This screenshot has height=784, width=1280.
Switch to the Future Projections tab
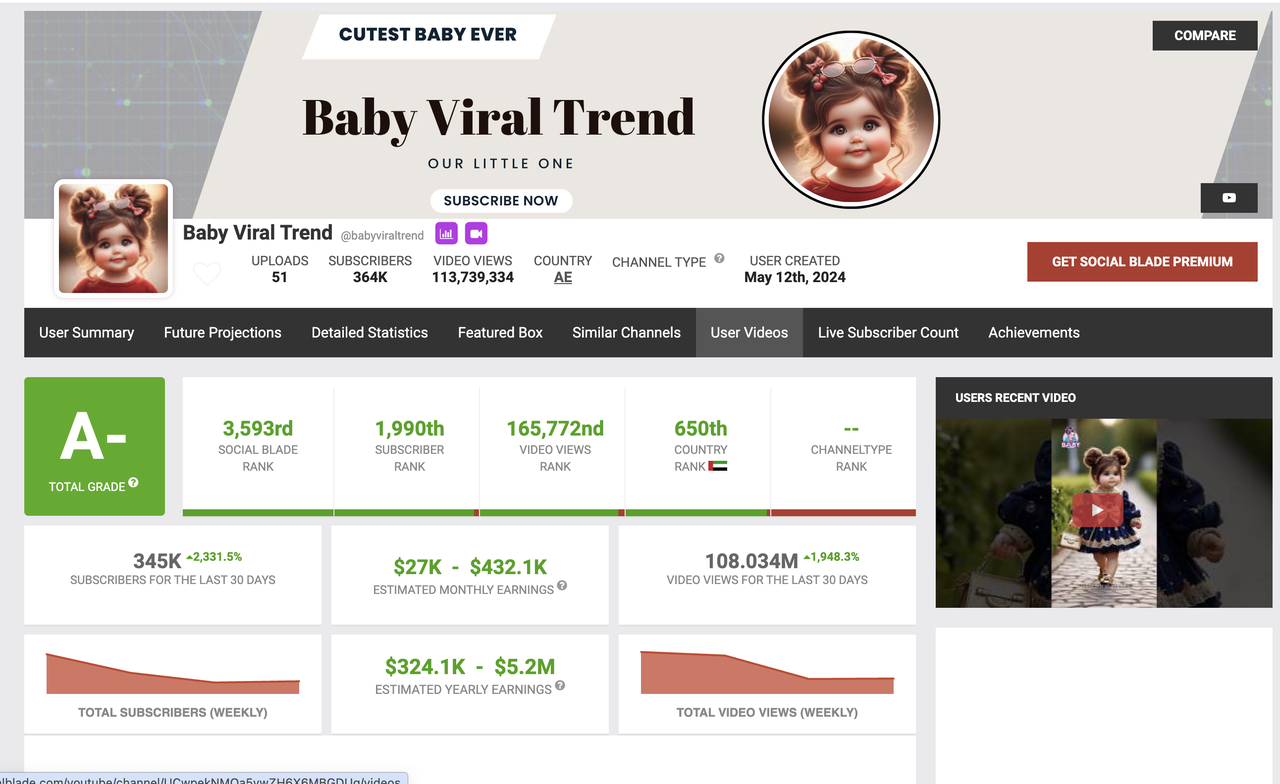point(223,333)
